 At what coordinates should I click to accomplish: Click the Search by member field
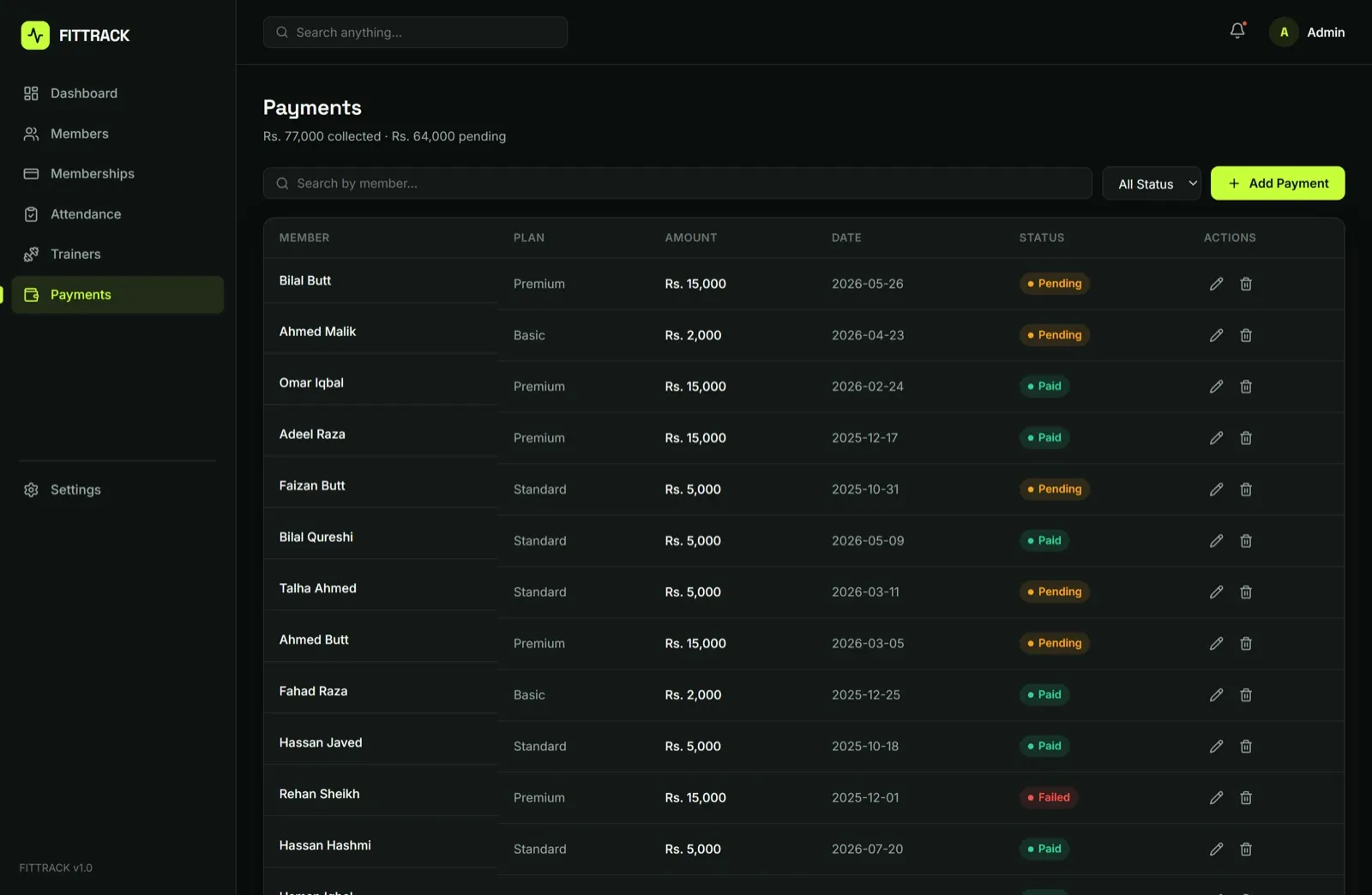(677, 183)
